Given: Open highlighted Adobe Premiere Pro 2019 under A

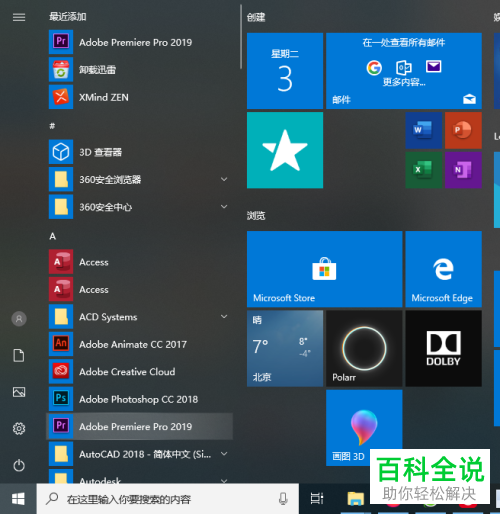Looking at the screenshot, I should pyautogui.click(x=140, y=426).
